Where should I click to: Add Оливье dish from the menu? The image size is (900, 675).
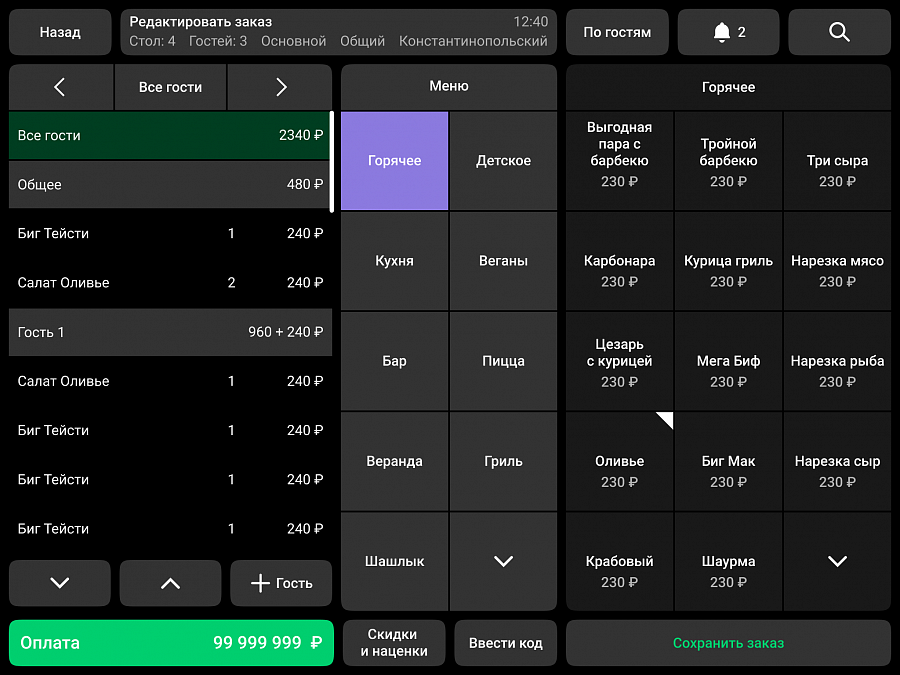[x=619, y=461]
